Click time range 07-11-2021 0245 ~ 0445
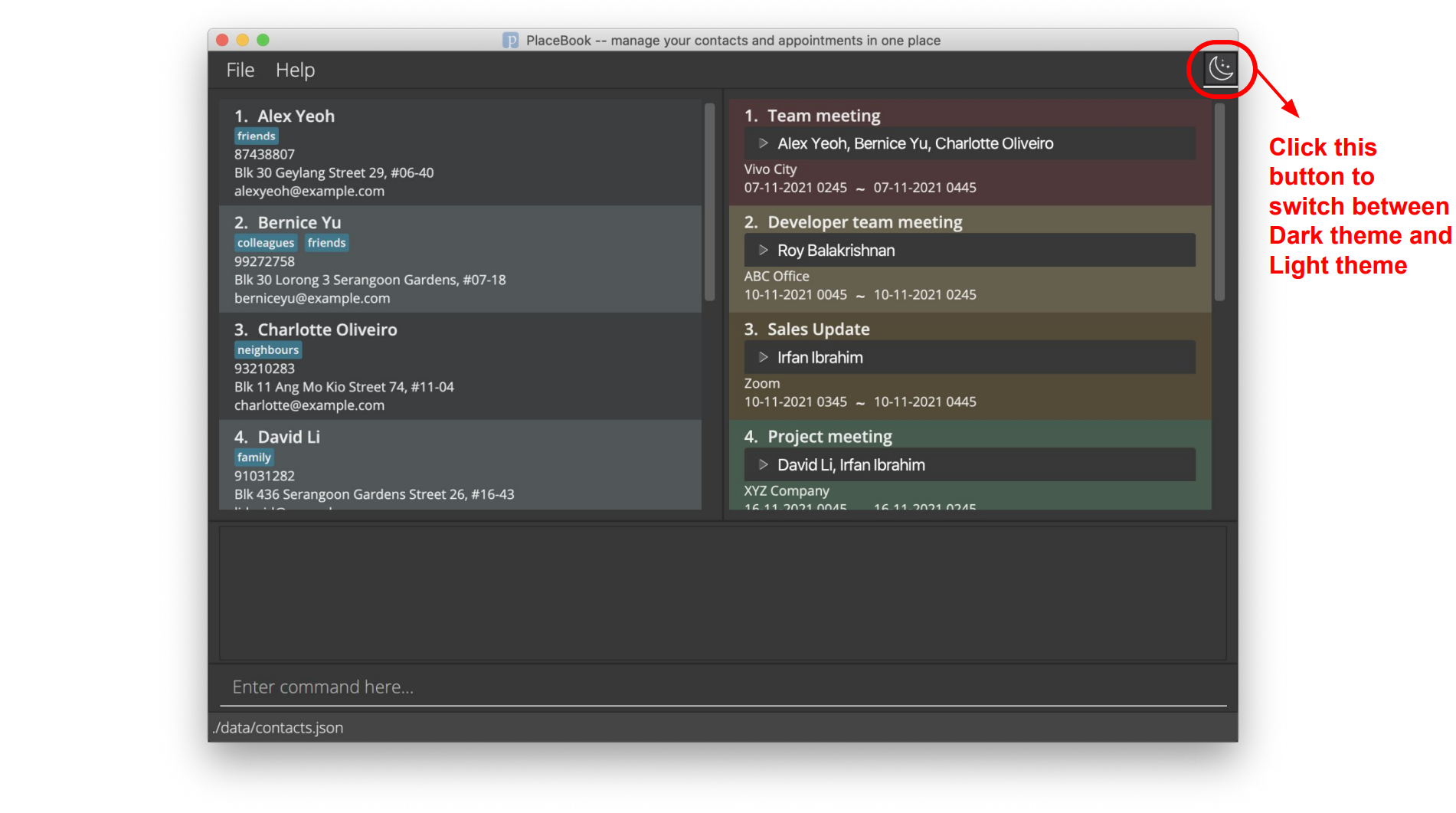1456x813 pixels. 860,188
